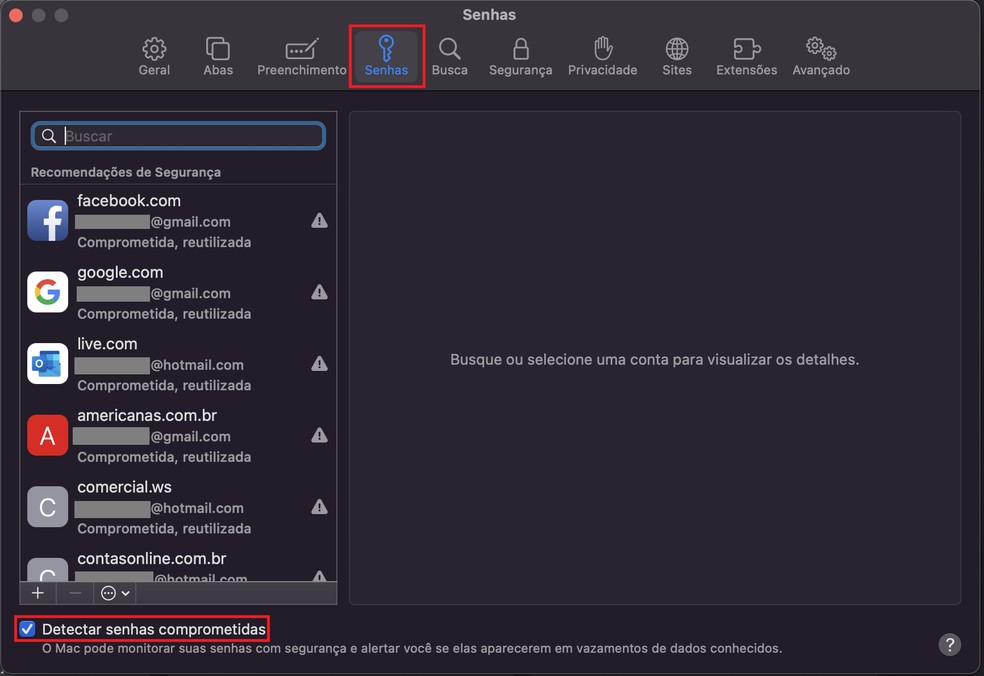Select the facebook.com password entry
The height and width of the screenshot is (676, 984).
[x=178, y=221]
